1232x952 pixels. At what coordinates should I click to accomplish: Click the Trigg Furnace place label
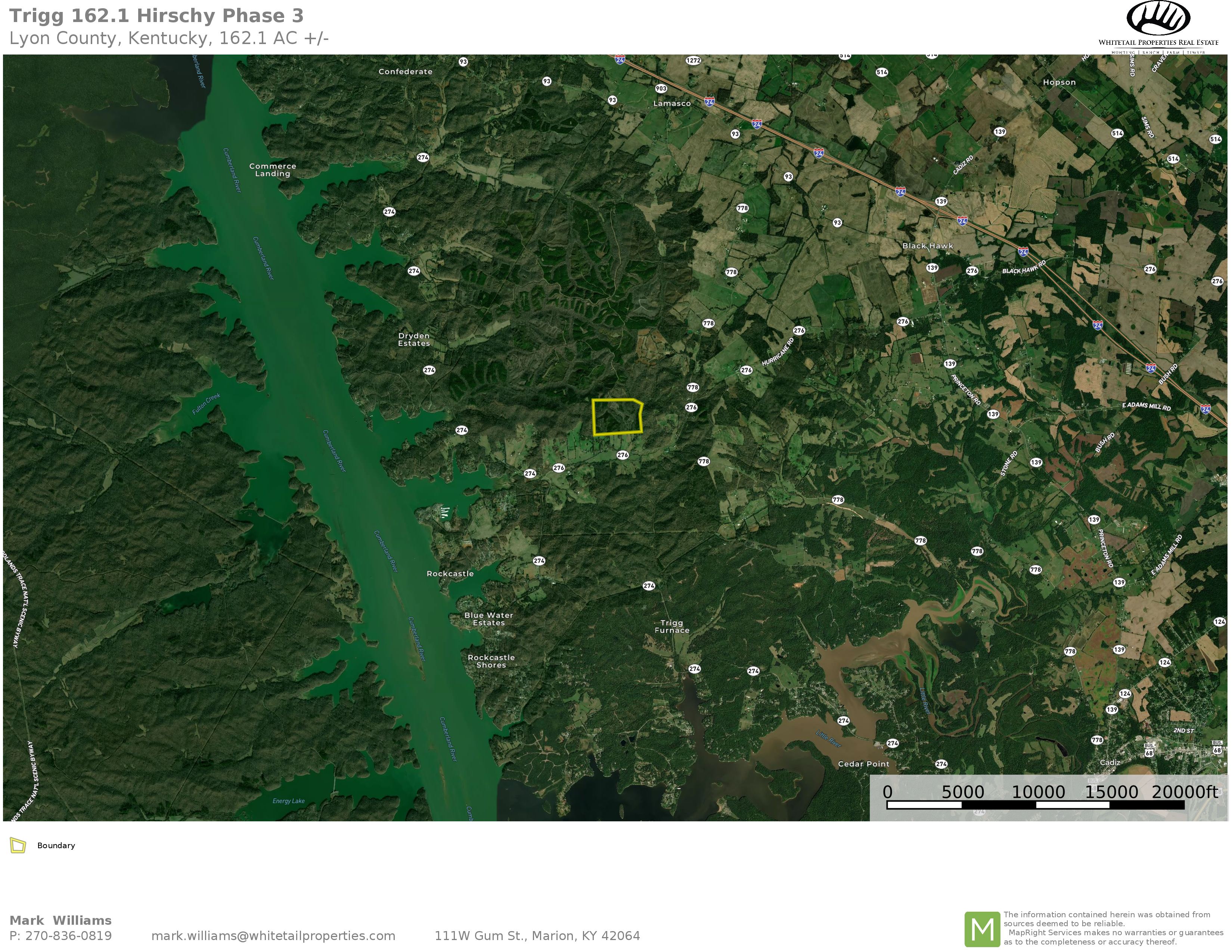(x=672, y=626)
